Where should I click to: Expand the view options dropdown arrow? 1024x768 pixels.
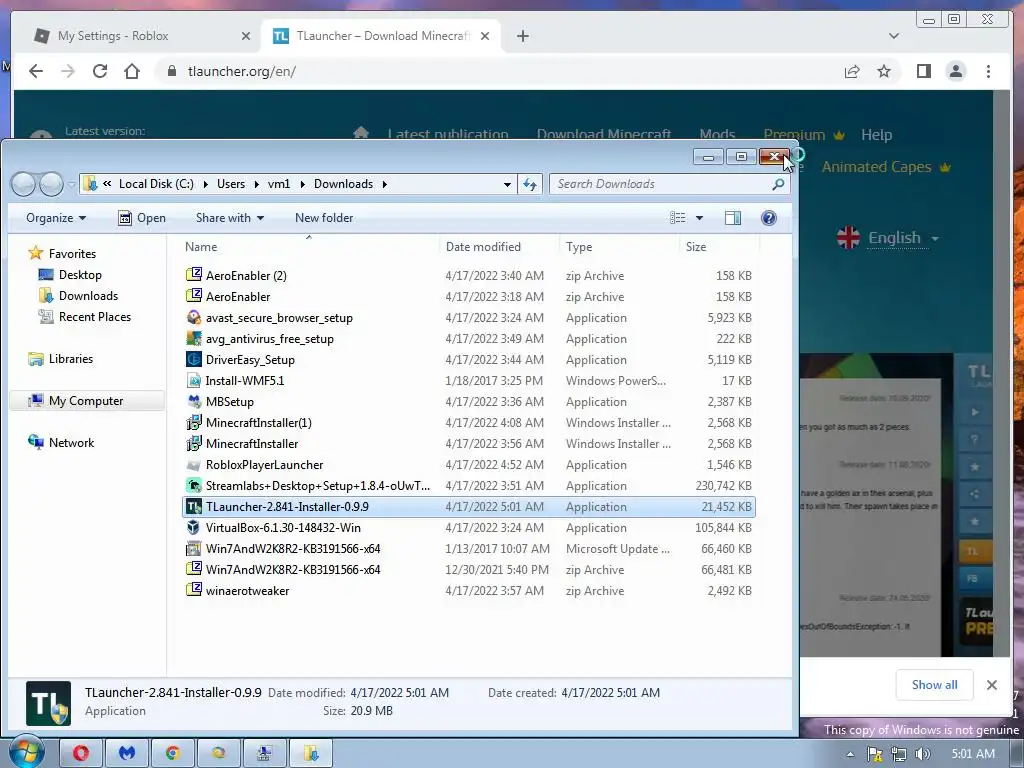click(699, 218)
